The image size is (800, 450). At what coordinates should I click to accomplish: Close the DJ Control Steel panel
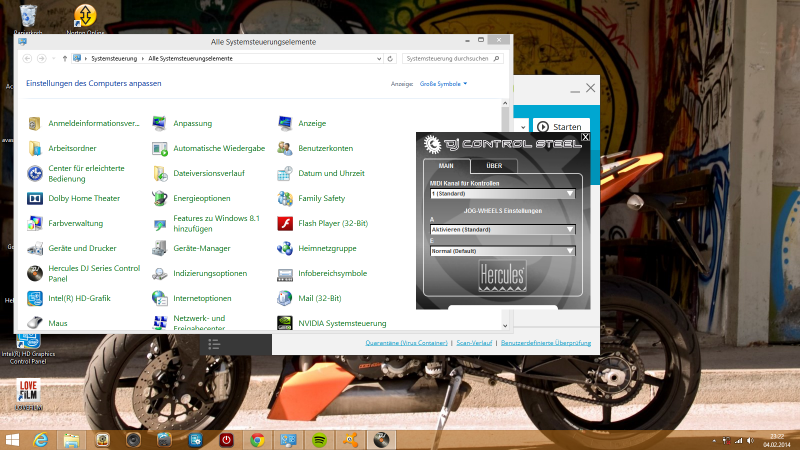click(585, 137)
